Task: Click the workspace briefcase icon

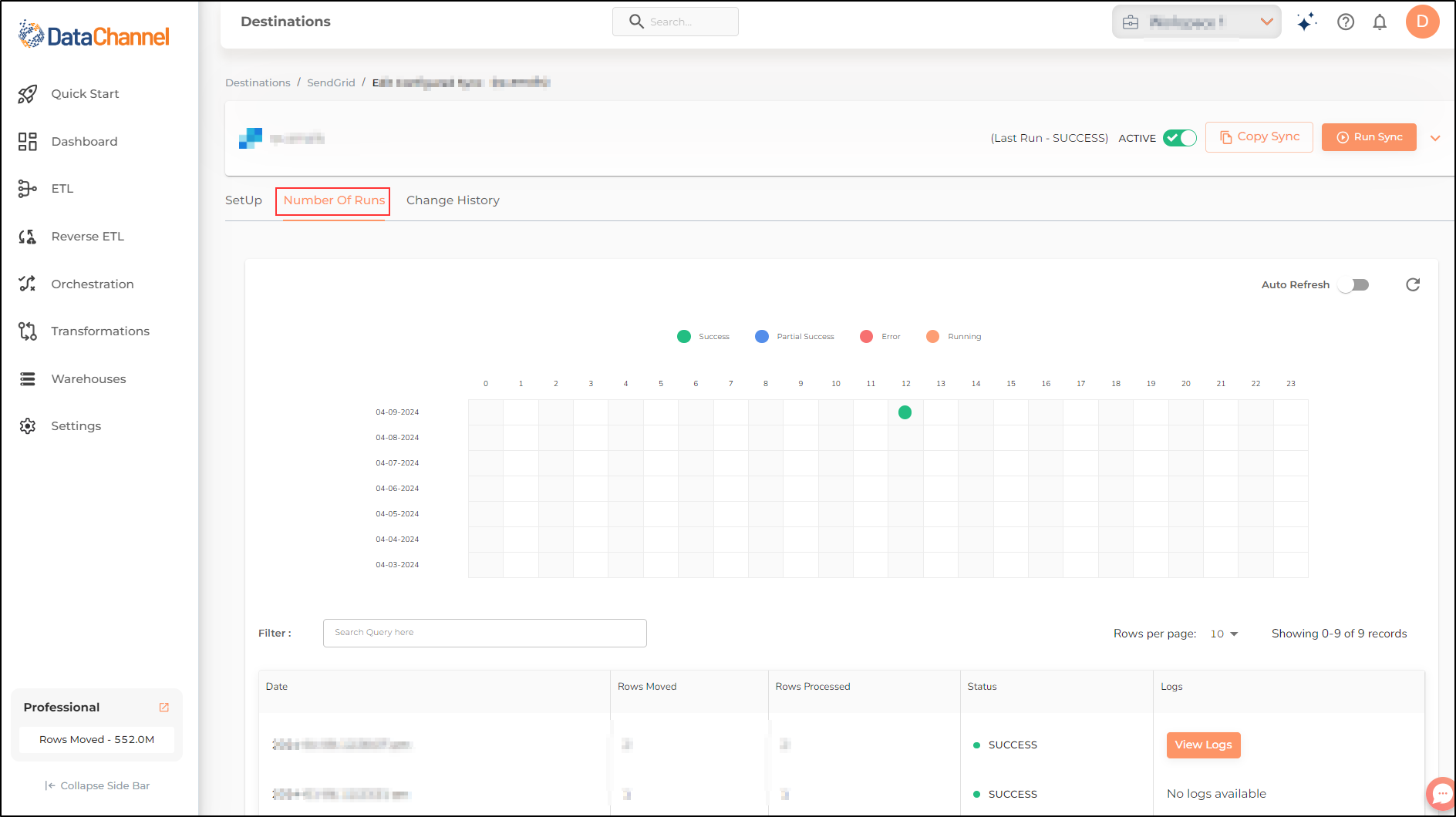Action: point(1131,22)
